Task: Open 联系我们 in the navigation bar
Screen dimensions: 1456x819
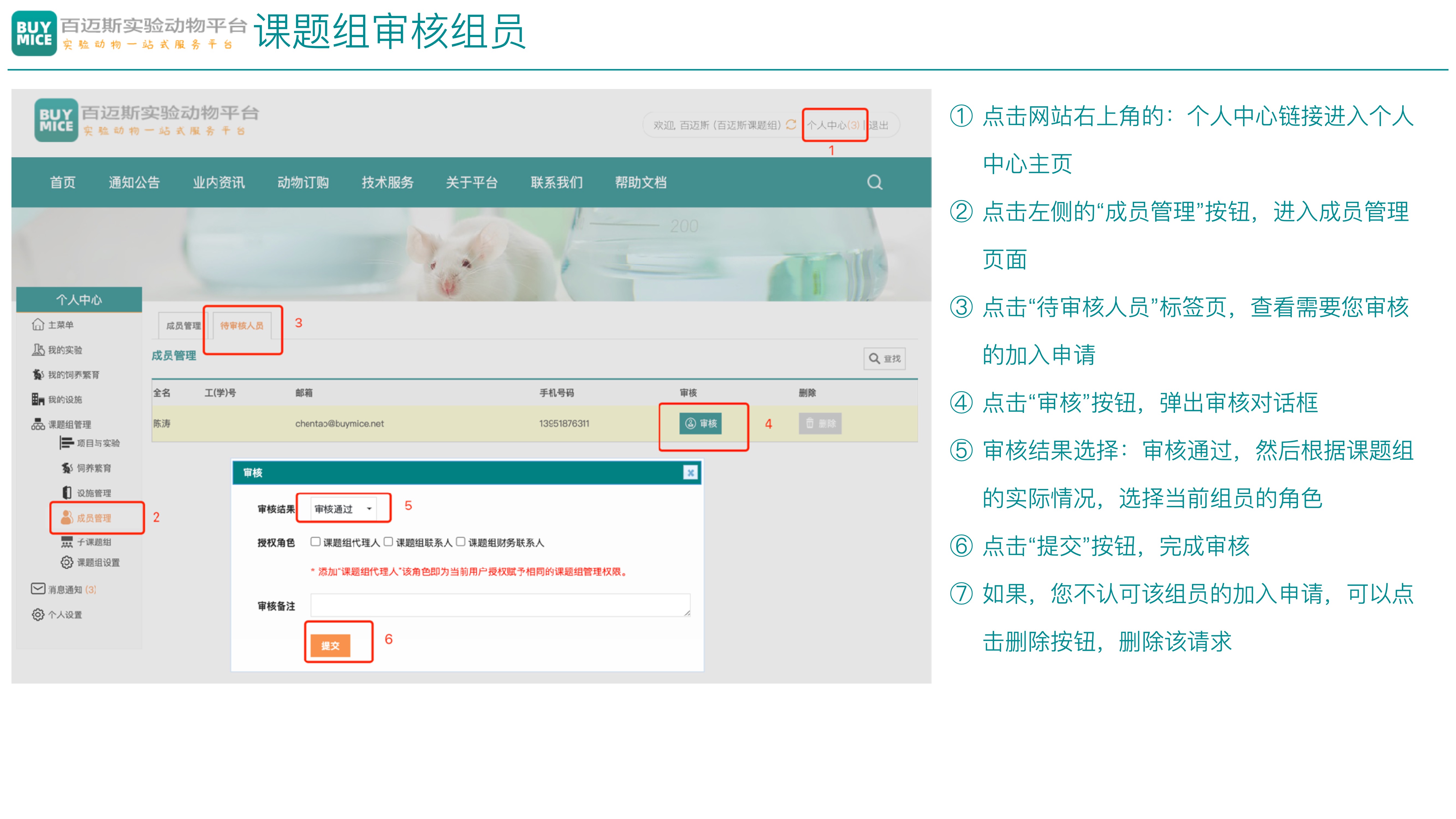Action: pyautogui.click(x=557, y=182)
